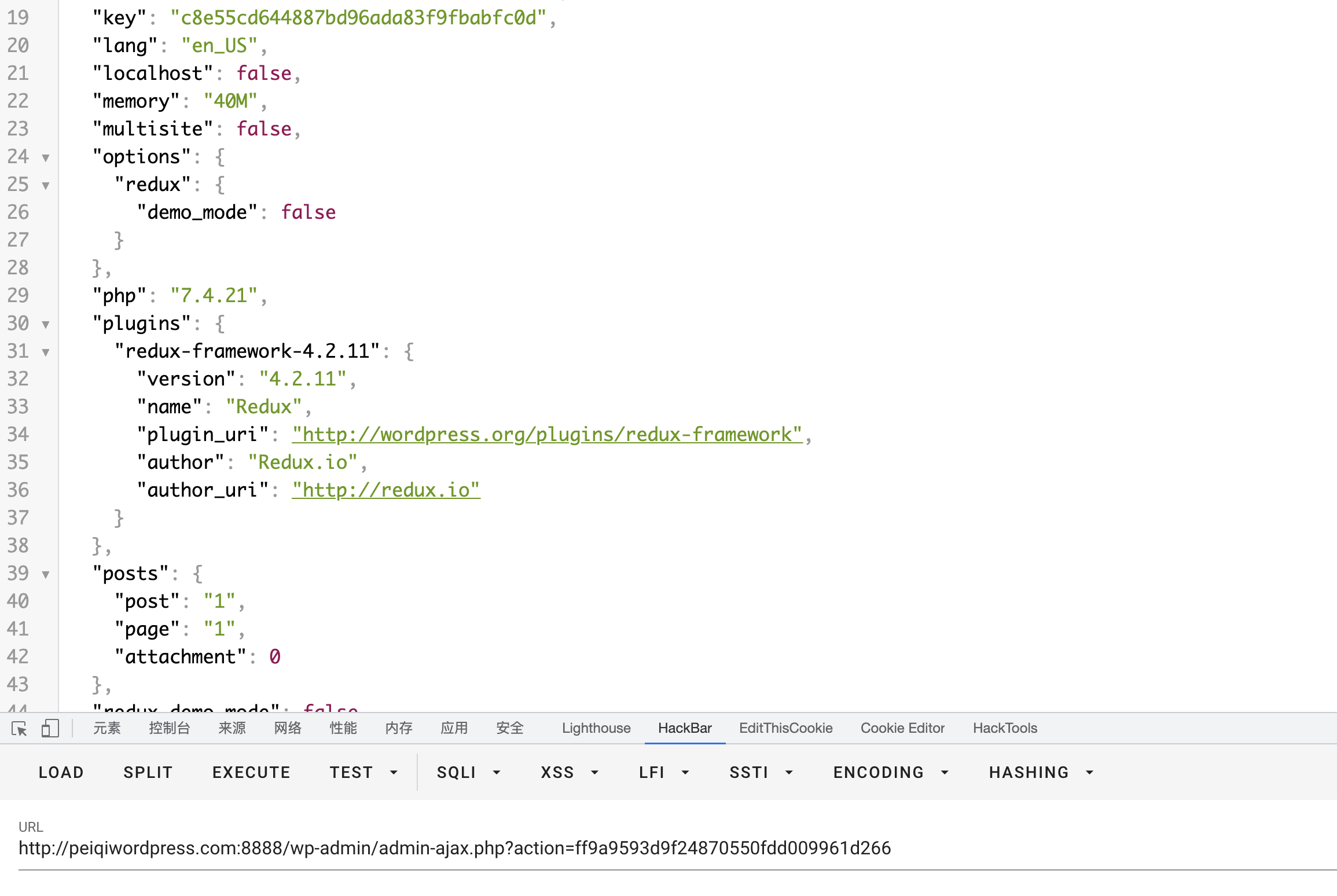The height and width of the screenshot is (896, 1337).
Task: Open the XSS dropdown menu
Action: click(x=569, y=772)
